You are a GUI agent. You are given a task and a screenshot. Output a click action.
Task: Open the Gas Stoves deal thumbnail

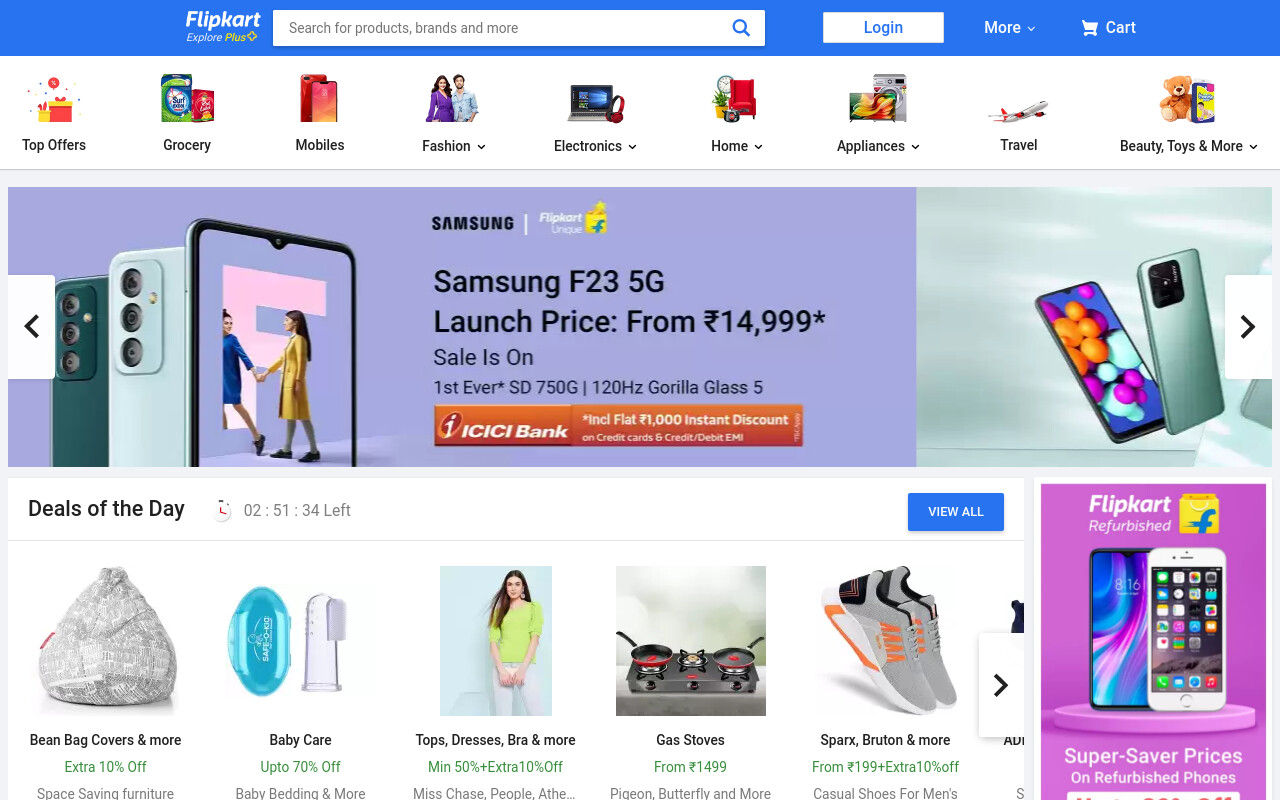click(691, 641)
